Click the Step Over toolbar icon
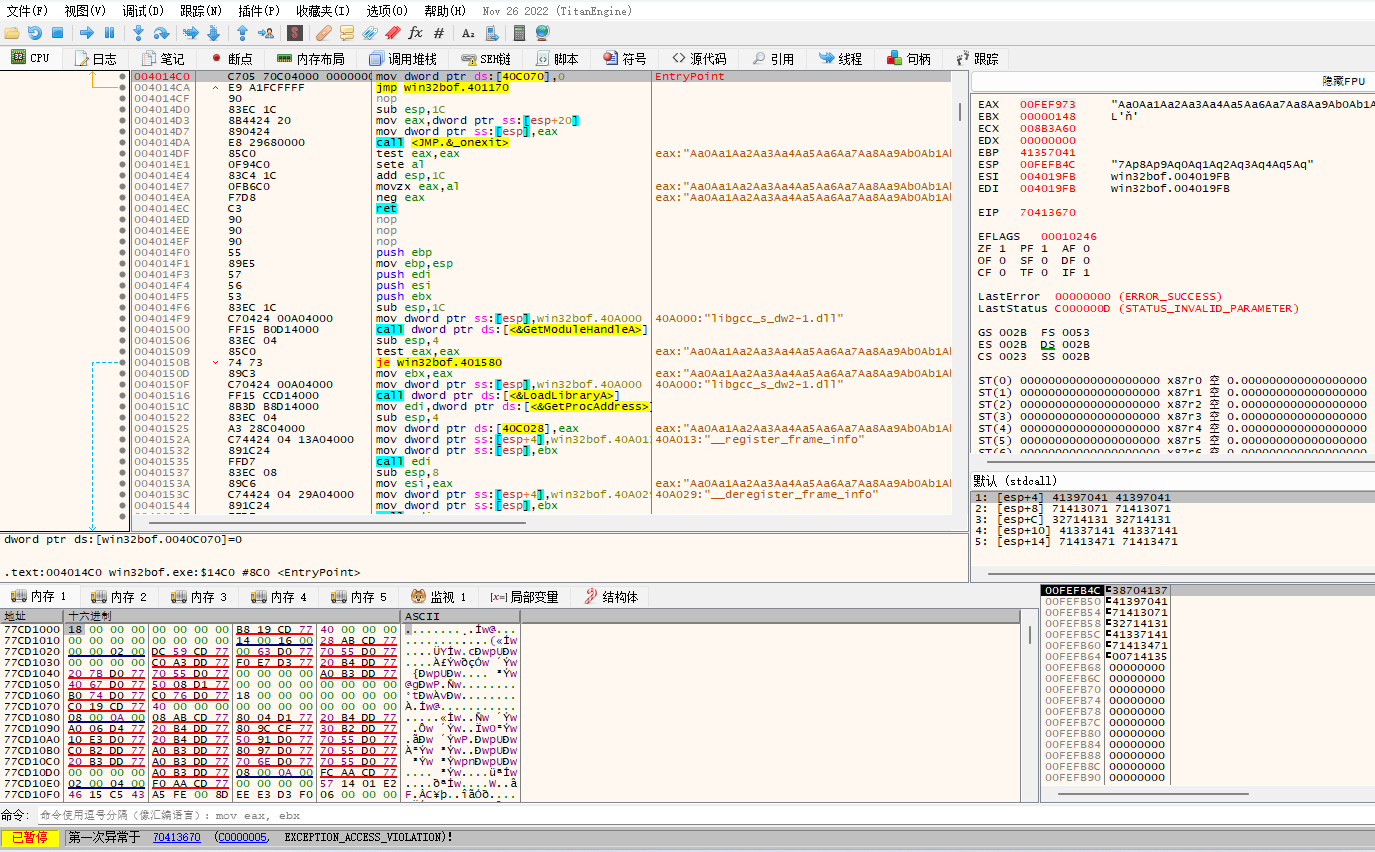 161,33
